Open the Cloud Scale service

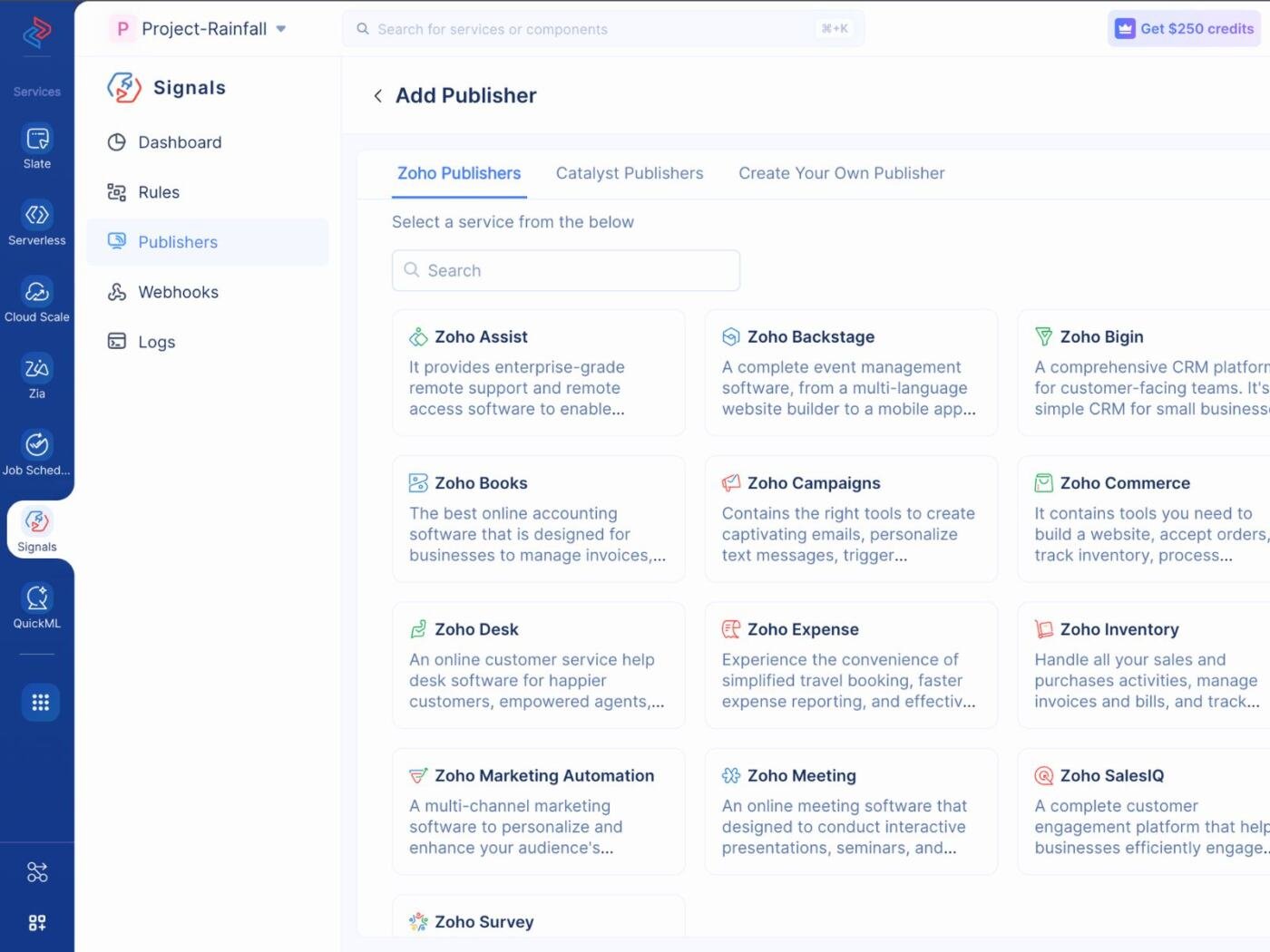(37, 299)
